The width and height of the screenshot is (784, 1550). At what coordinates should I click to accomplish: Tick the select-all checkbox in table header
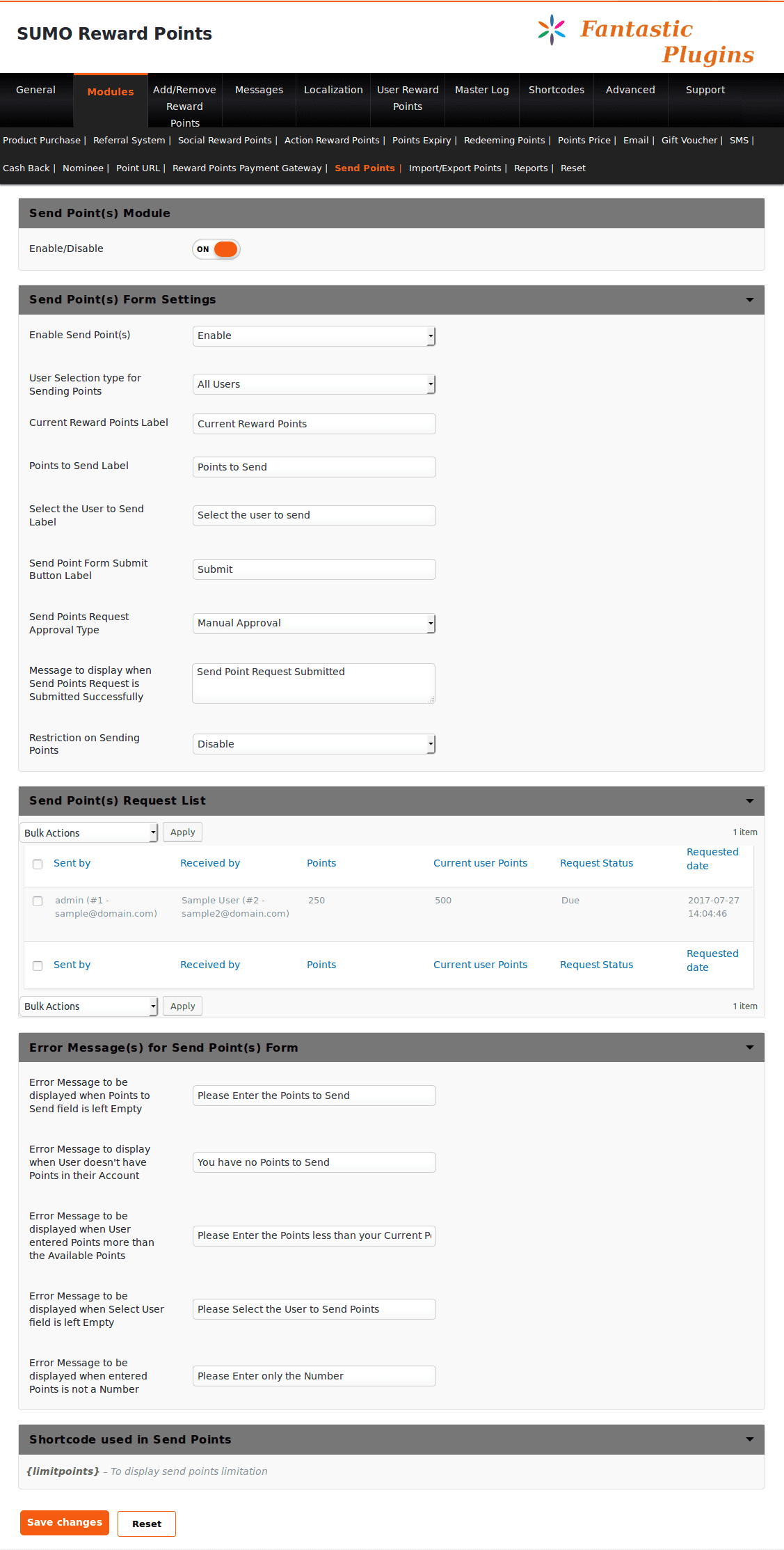(38, 864)
